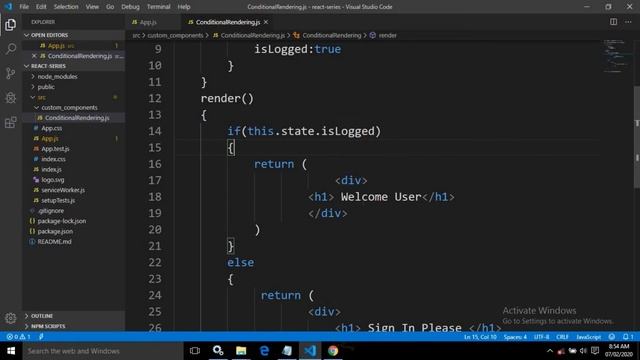Viewport: 640px width, 360px height.
Task: Expand the node_modules folder
Action: click(57, 76)
